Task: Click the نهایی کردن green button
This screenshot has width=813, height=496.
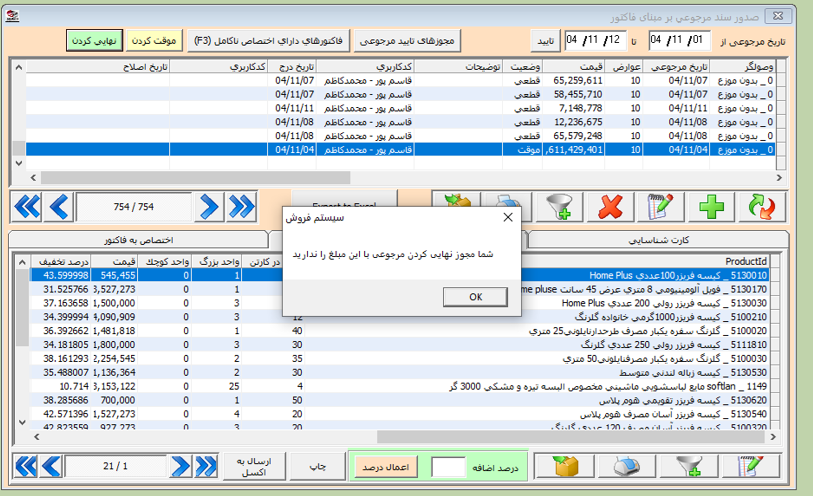Action: pos(93,40)
